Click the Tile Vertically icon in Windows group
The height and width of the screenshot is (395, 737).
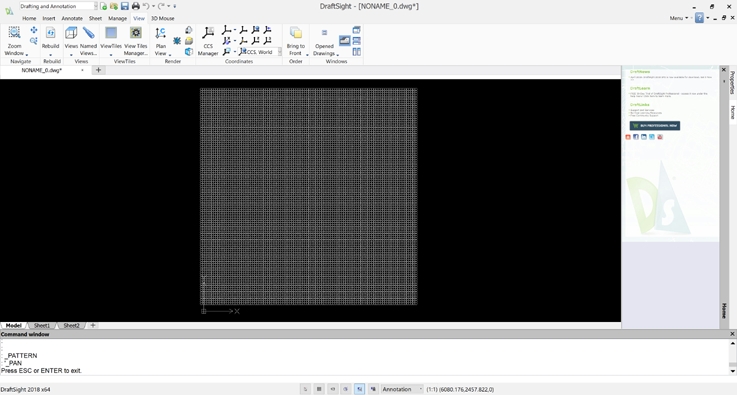[357, 52]
